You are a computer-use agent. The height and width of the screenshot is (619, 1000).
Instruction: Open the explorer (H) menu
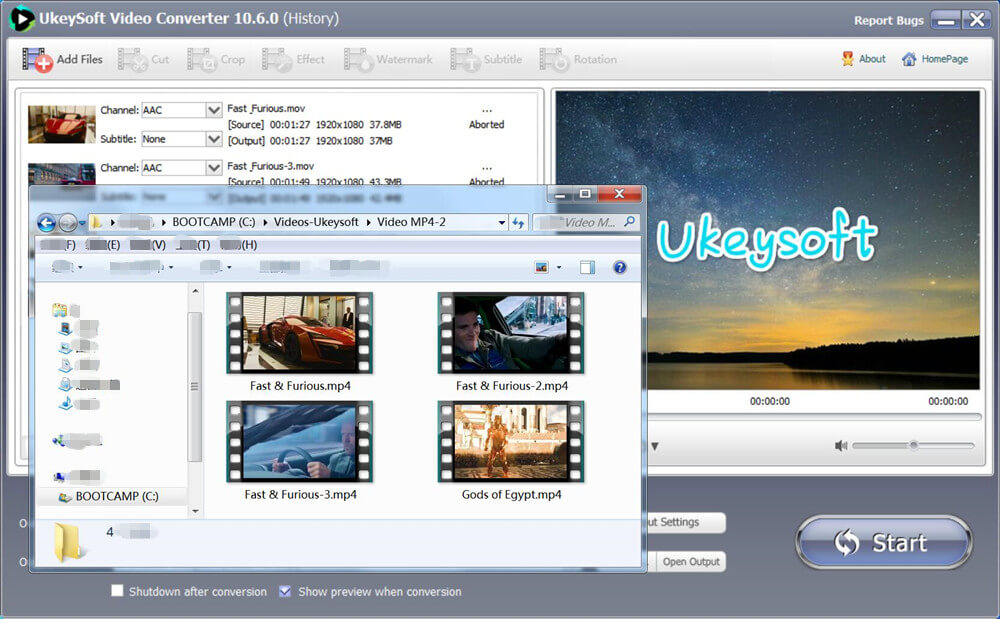point(239,245)
